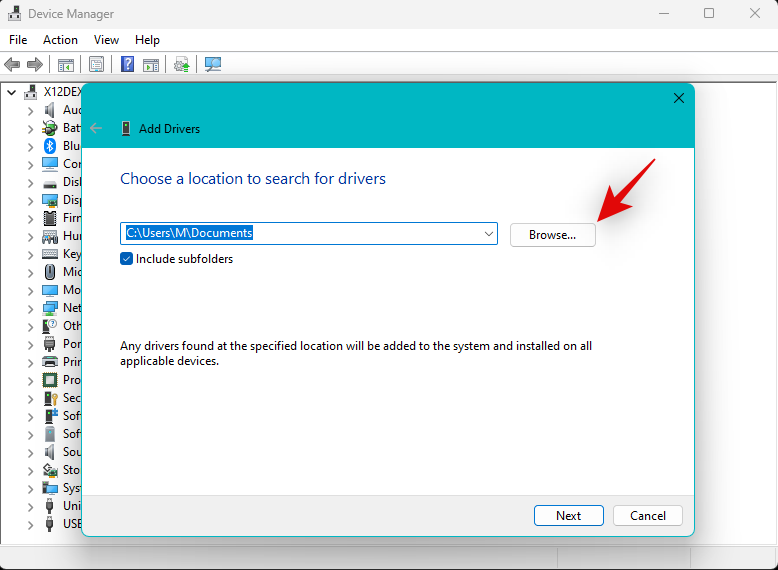778x570 pixels.
Task: Select the printer icon of the Prin row
Action: (x=50, y=361)
